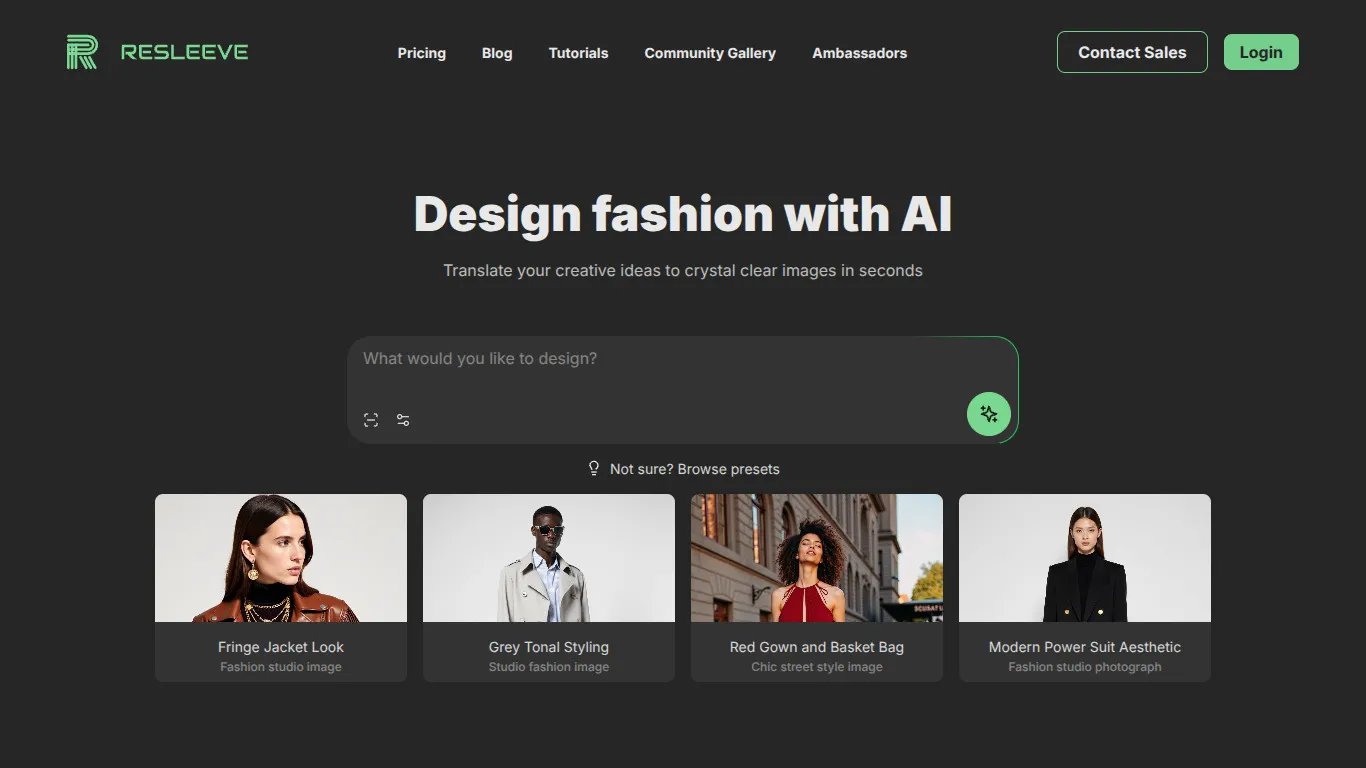Select the Modern Power Suit Aesthetic thumbnail
The width and height of the screenshot is (1366, 768).
point(1085,558)
